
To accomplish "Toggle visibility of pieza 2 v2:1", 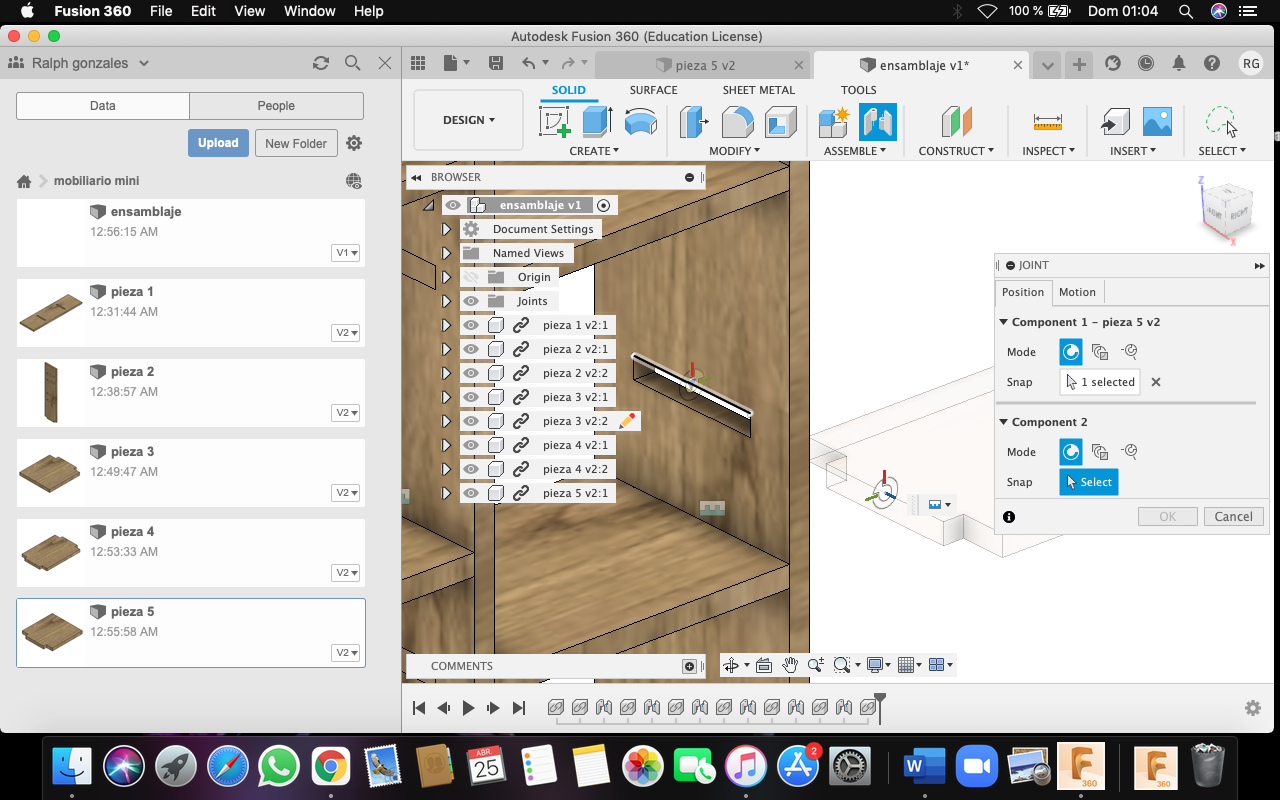I will tap(471, 349).
